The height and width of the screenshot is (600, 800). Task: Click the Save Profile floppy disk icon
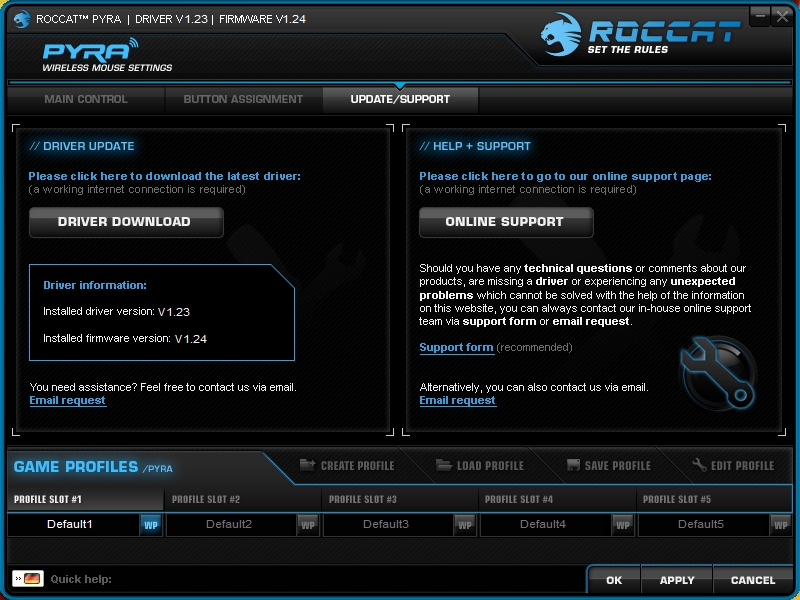coord(573,465)
